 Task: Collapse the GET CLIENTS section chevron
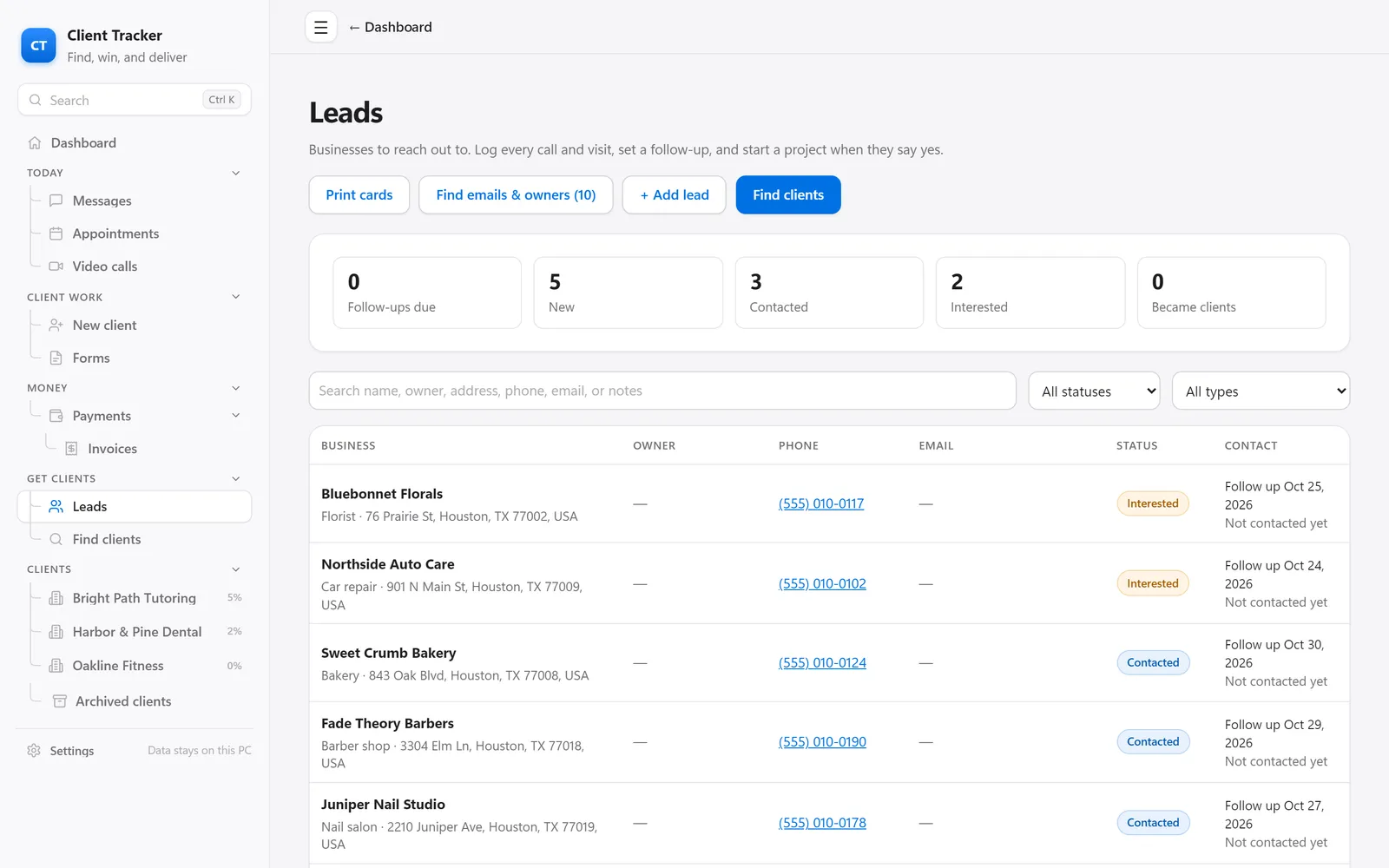pos(236,478)
